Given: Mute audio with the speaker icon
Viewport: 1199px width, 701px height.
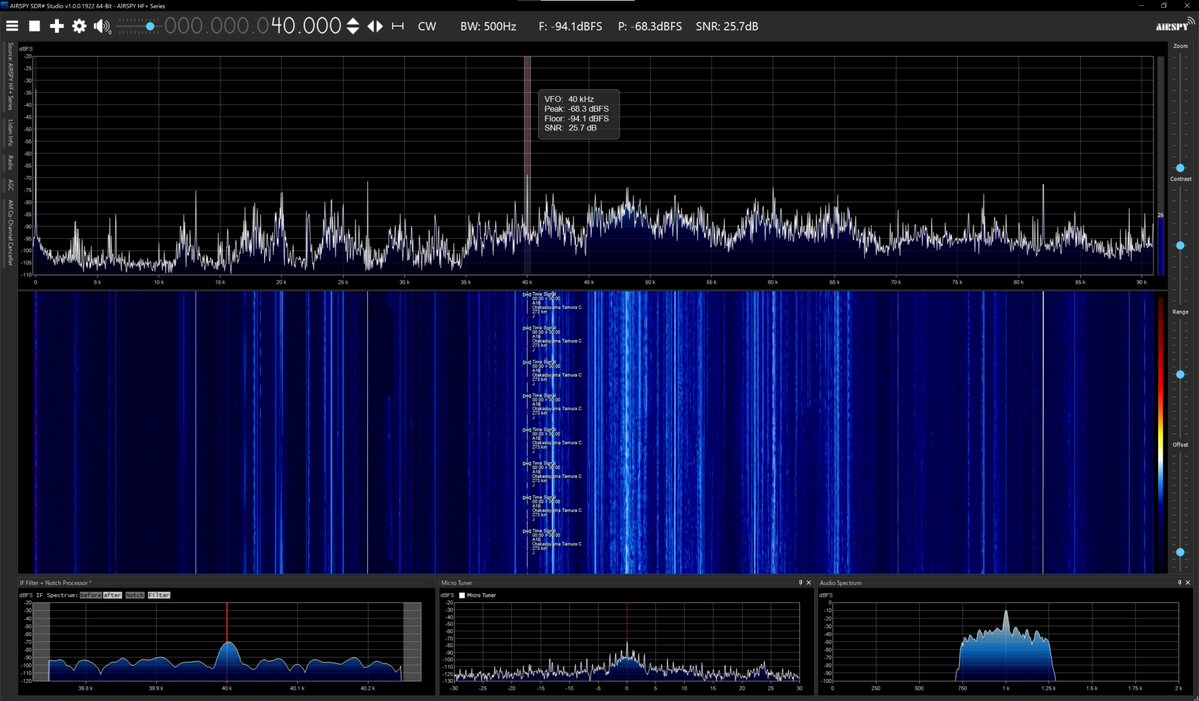Looking at the screenshot, I should [102, 27].
